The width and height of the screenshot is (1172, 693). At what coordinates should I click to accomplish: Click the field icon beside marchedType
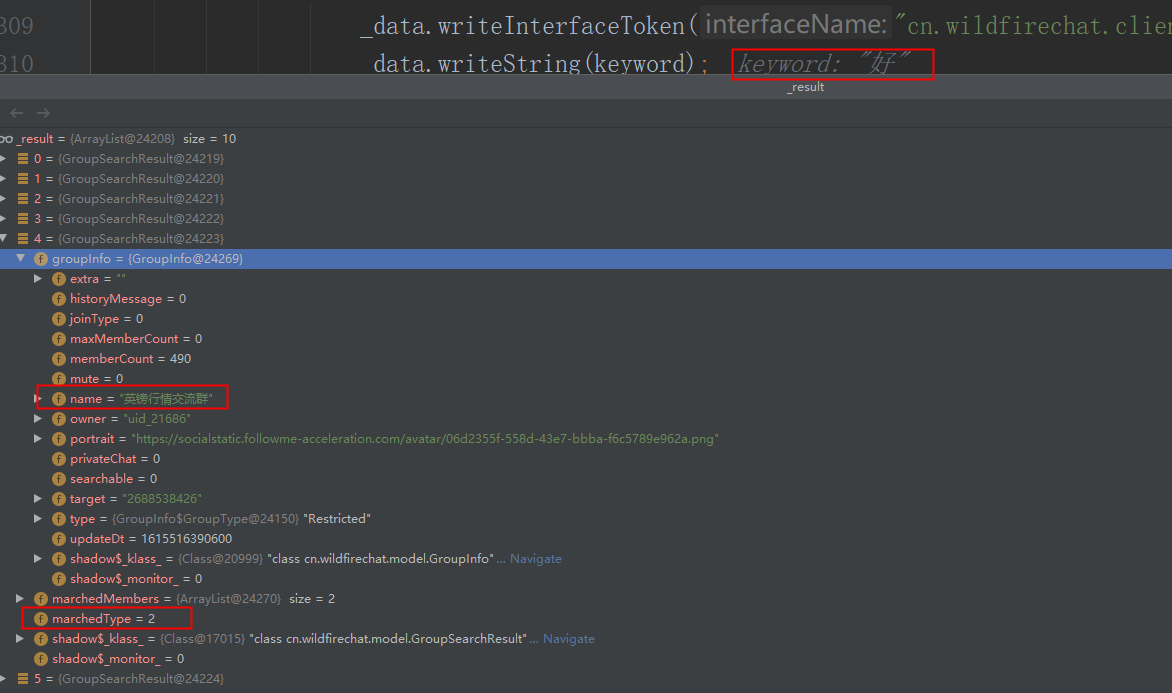pos(40,618)
